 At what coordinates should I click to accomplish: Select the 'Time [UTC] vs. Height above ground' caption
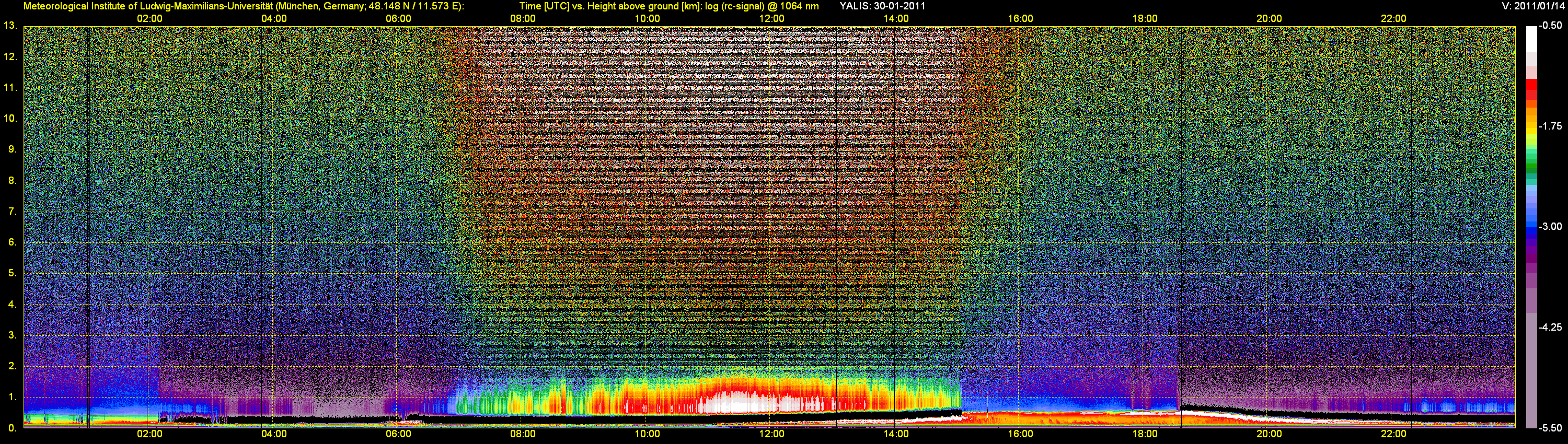pyautogui.click(x=669, y=6)
